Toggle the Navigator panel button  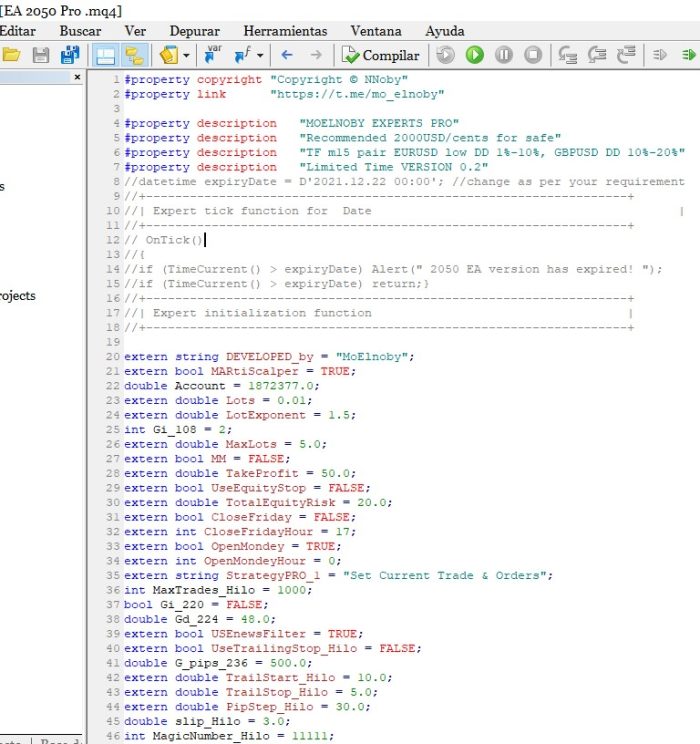(134, 56)
